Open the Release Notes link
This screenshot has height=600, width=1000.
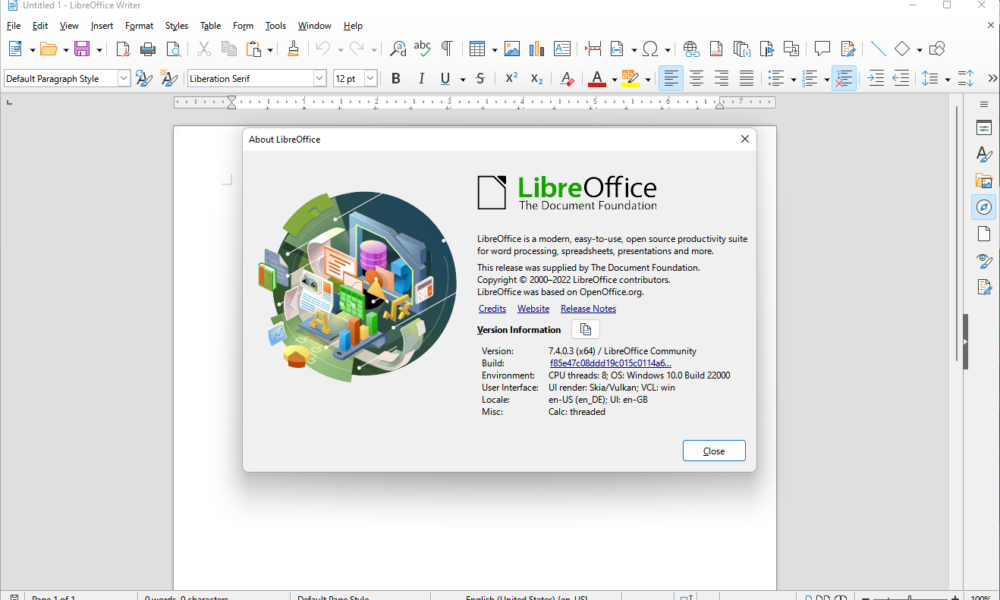coord(588,308)
